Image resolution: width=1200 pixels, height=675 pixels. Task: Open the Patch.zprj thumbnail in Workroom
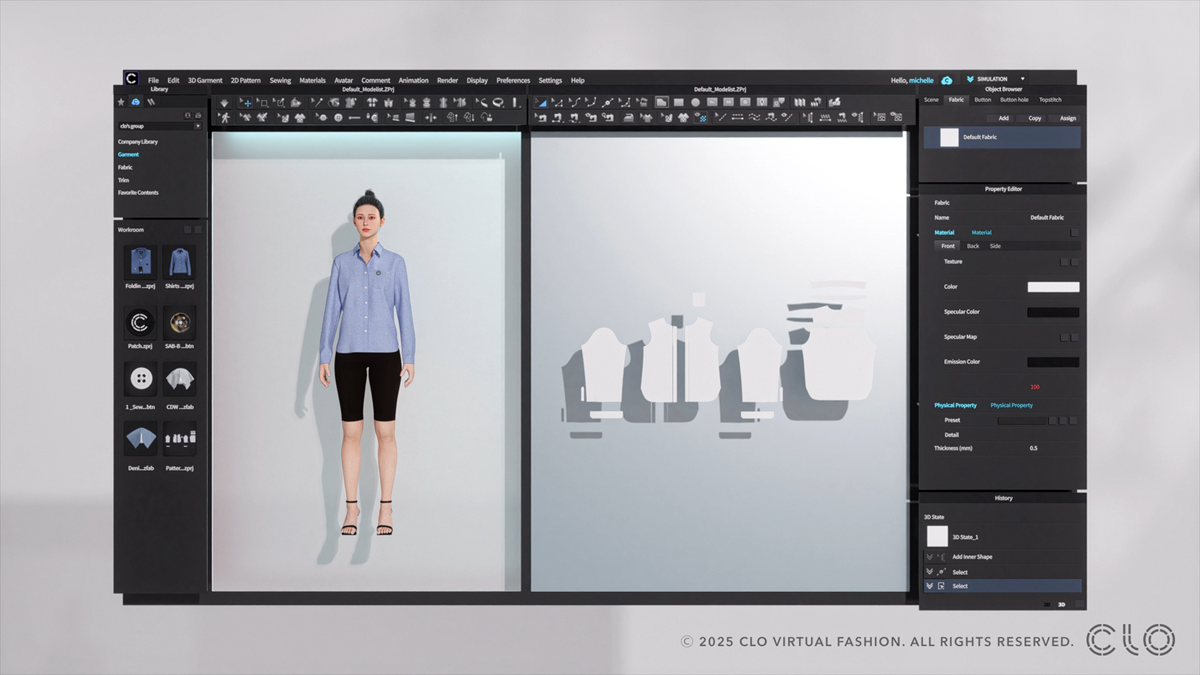139,323
